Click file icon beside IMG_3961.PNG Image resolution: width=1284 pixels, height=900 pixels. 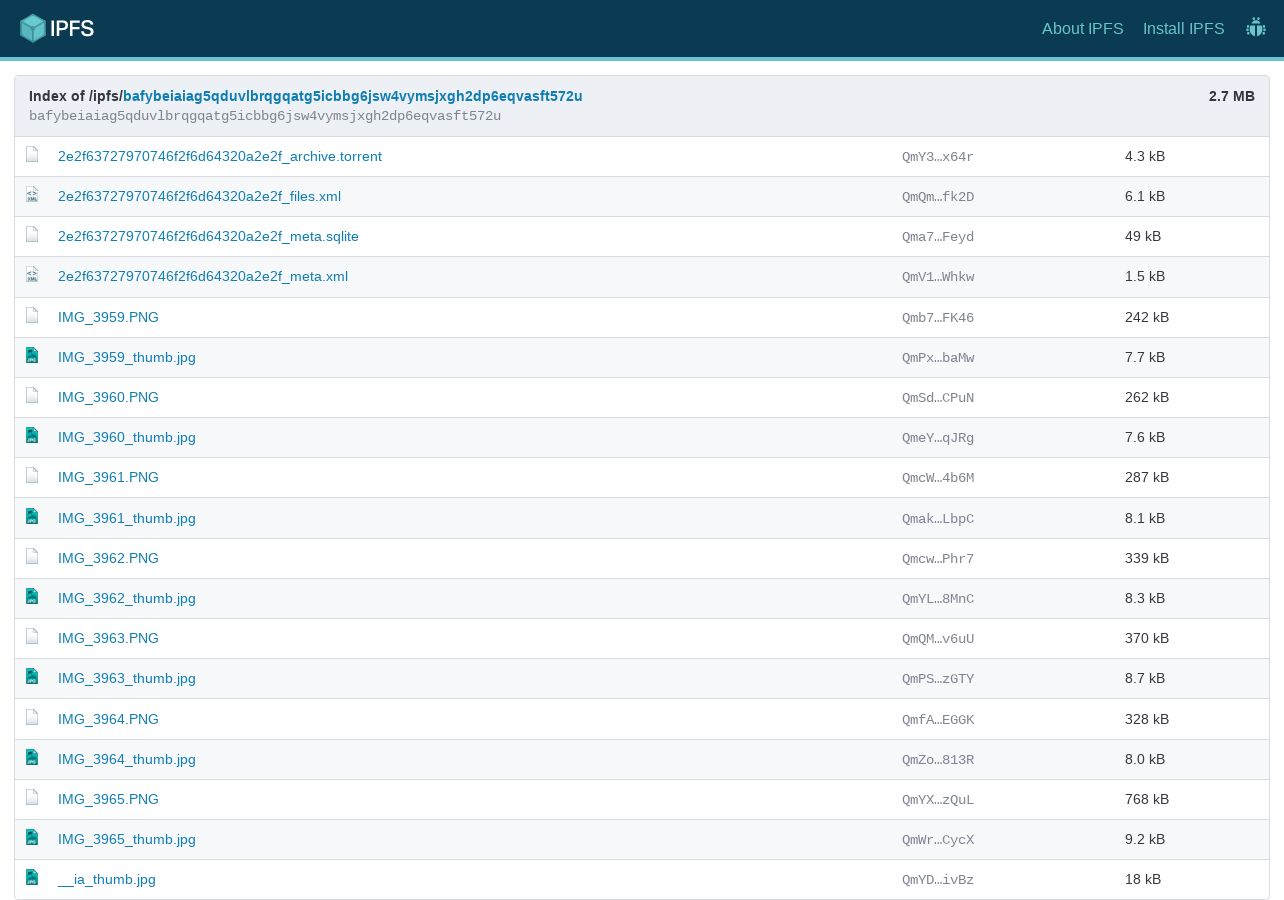coord(32,476)
